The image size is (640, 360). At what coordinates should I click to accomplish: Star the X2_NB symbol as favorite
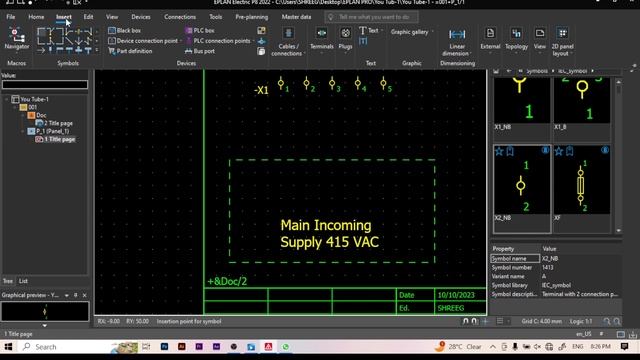[499, 151]
